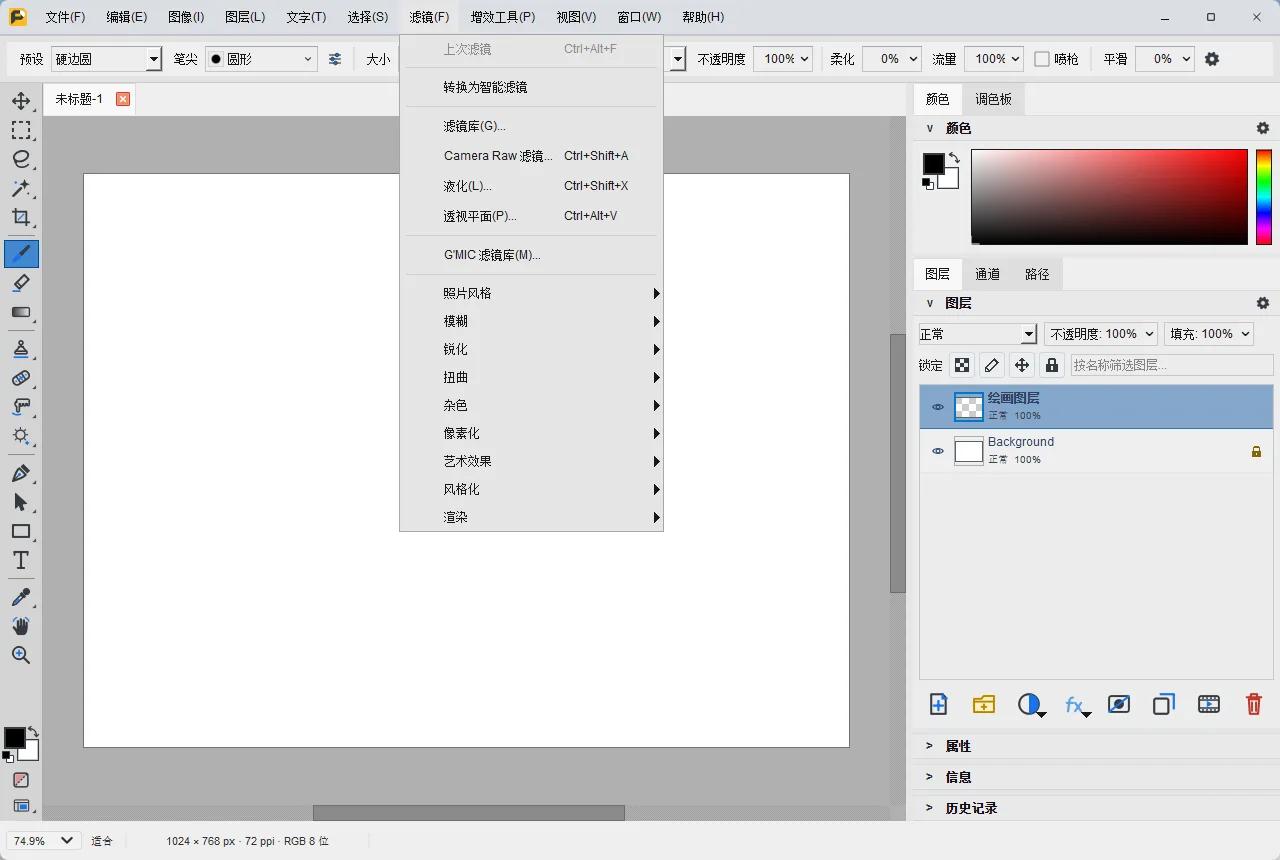Viewport: 1280px width, 860px height.
Task: Expand the 历史记录 panel
Action: tap(1096, 808)
